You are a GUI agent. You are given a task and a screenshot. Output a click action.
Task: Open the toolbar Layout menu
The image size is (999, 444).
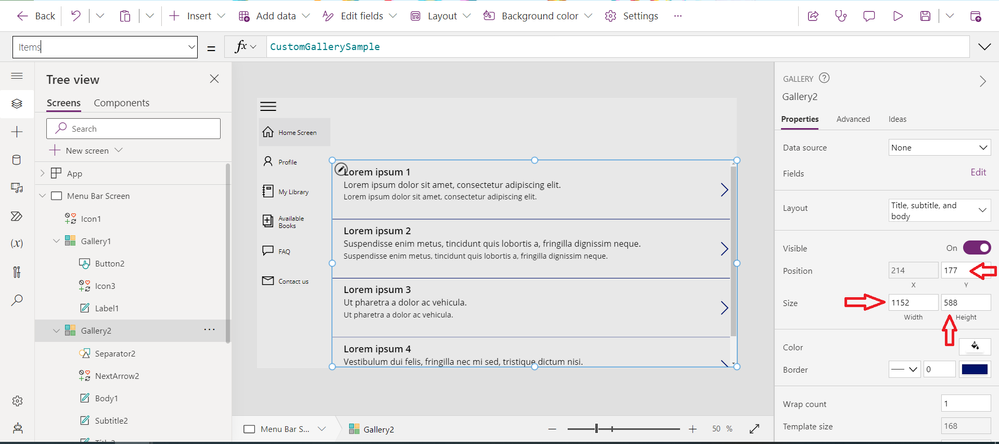tap(441, 16)
